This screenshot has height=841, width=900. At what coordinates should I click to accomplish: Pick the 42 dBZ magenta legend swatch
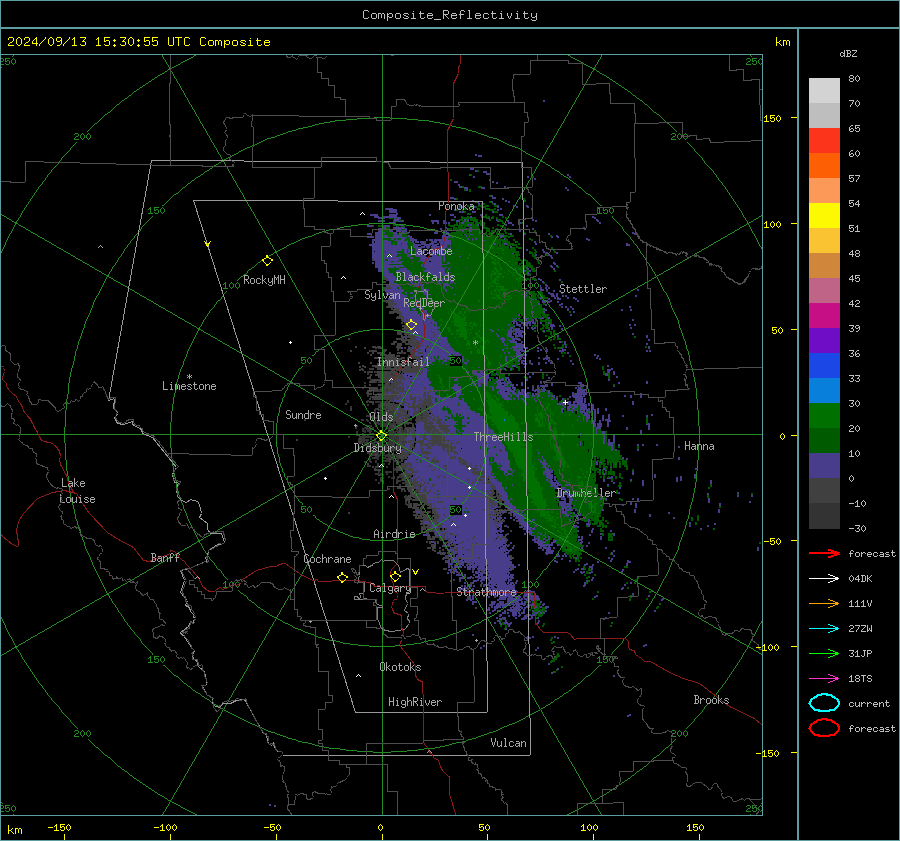point(824,315)
